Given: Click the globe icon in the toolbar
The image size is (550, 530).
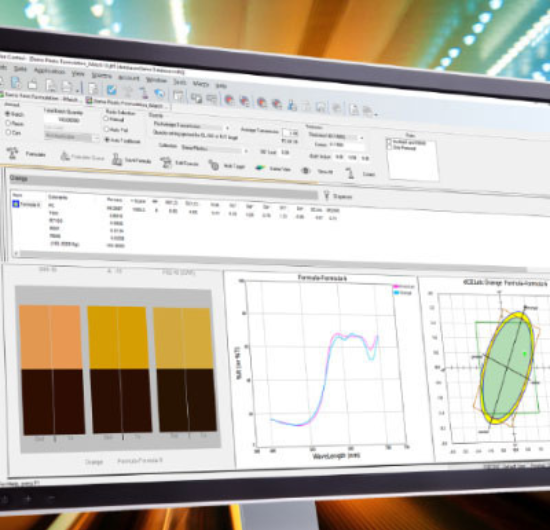Looking at the screenshot, I should coord(160,94).
